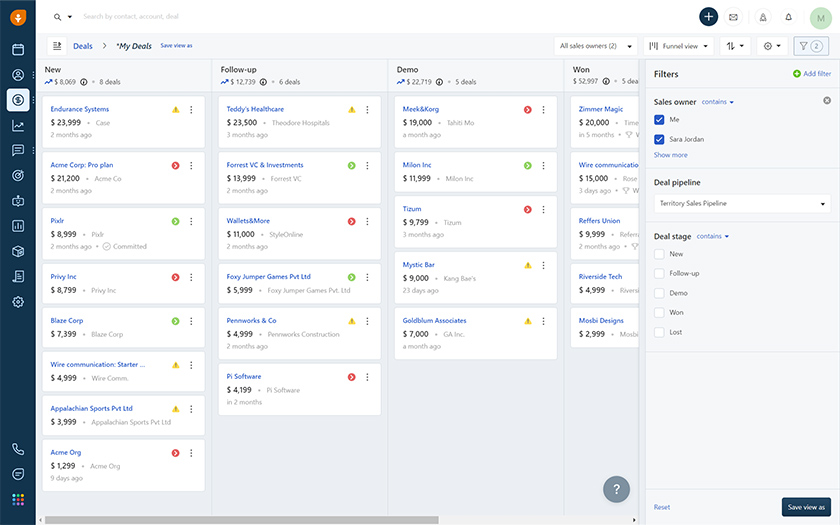Click the horizontal scrollbar at bottom
840x525 pixels.
(242, 520)
